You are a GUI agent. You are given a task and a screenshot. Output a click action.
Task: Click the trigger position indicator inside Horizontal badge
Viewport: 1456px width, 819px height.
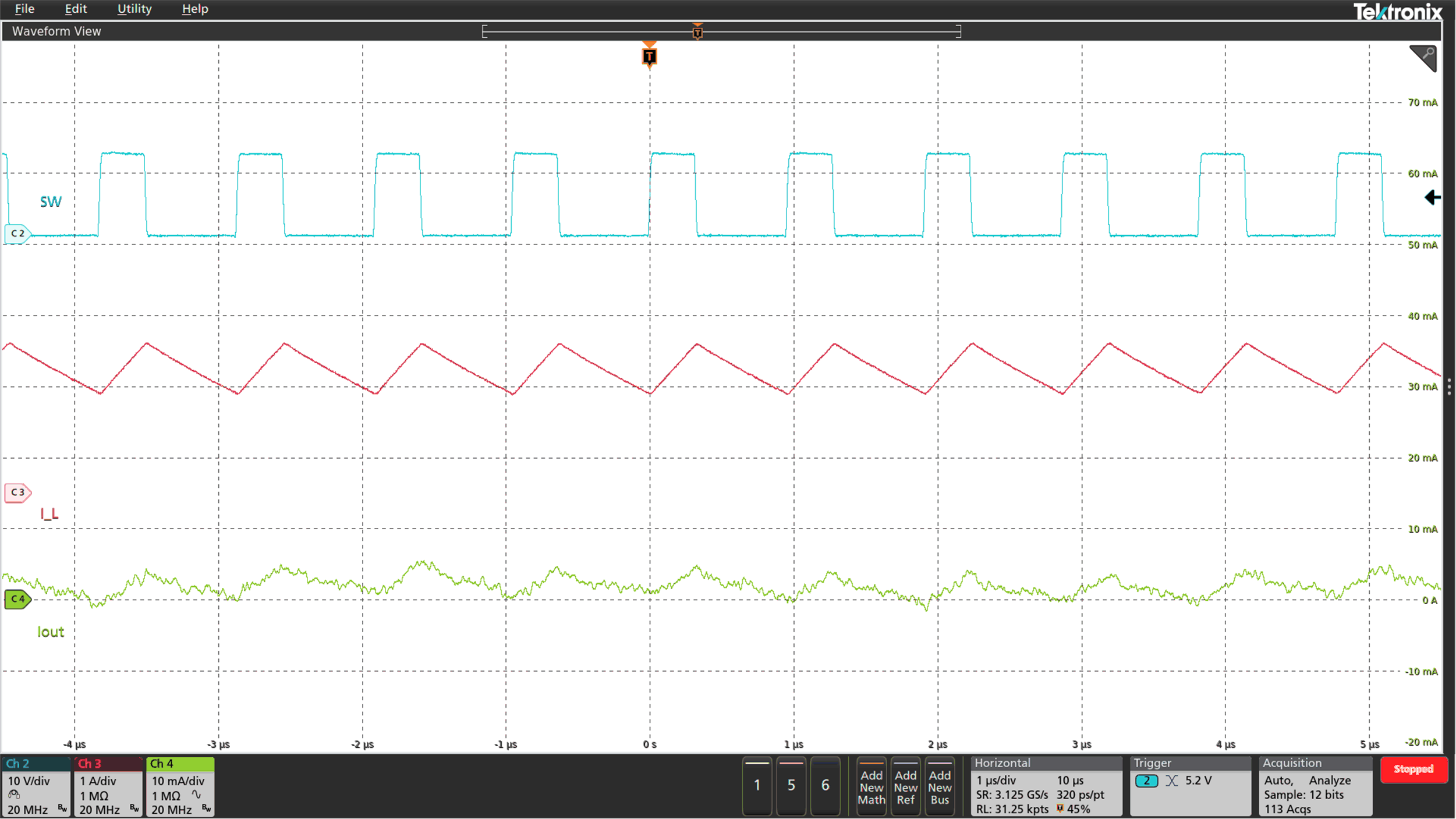(1061, 809)
